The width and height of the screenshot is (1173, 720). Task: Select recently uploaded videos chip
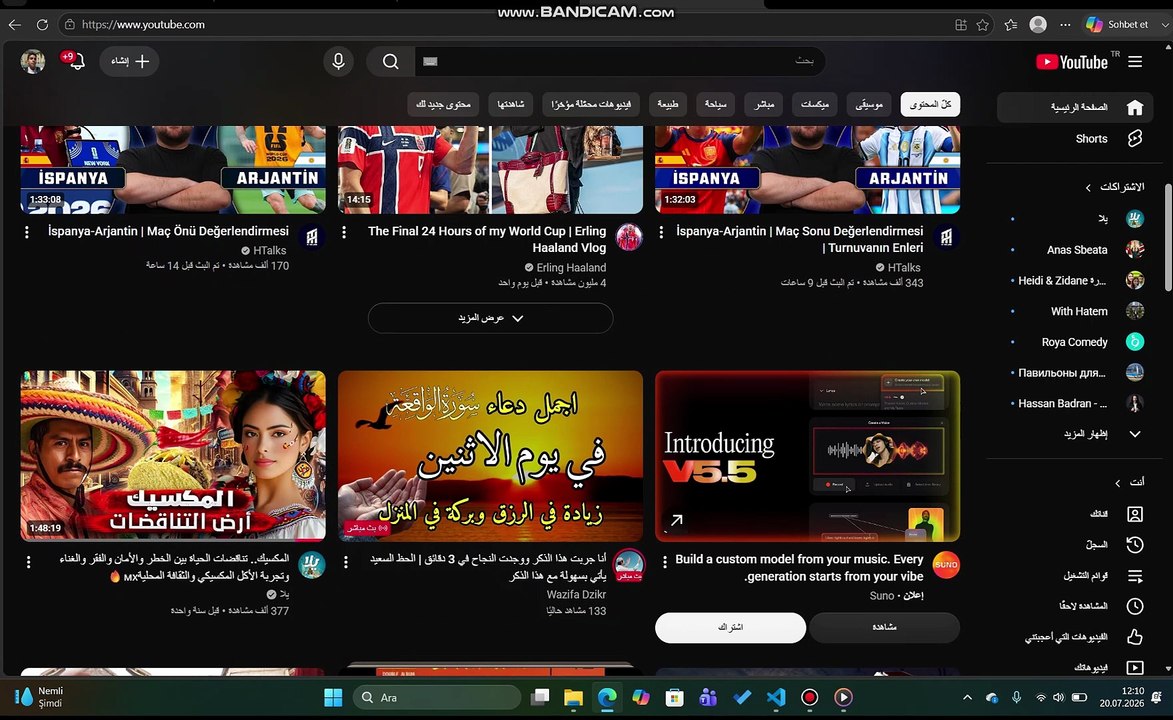(591, 105)
